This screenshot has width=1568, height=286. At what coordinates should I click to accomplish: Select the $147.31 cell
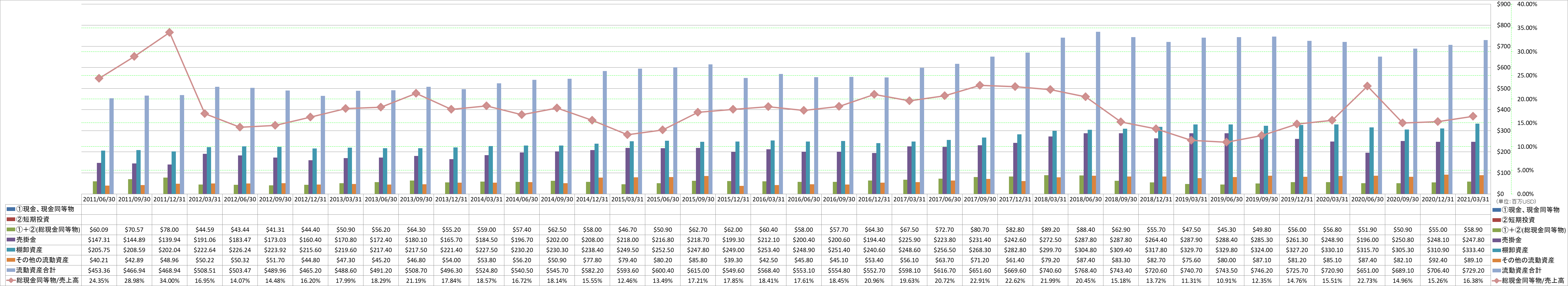(99, 240)
